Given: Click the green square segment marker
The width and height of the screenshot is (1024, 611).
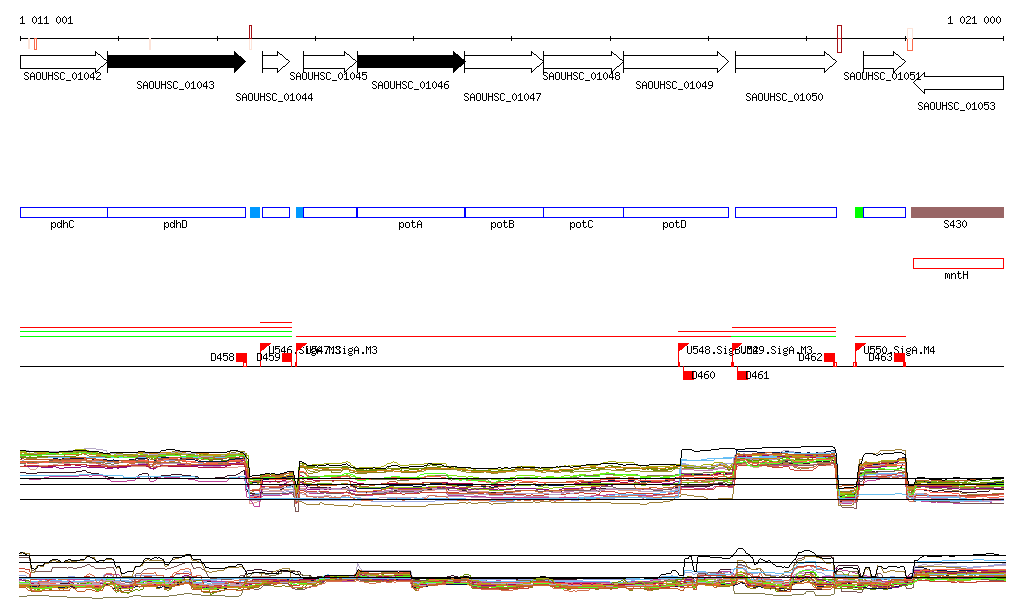Looking at the screenshot, I should click(859, 212).
